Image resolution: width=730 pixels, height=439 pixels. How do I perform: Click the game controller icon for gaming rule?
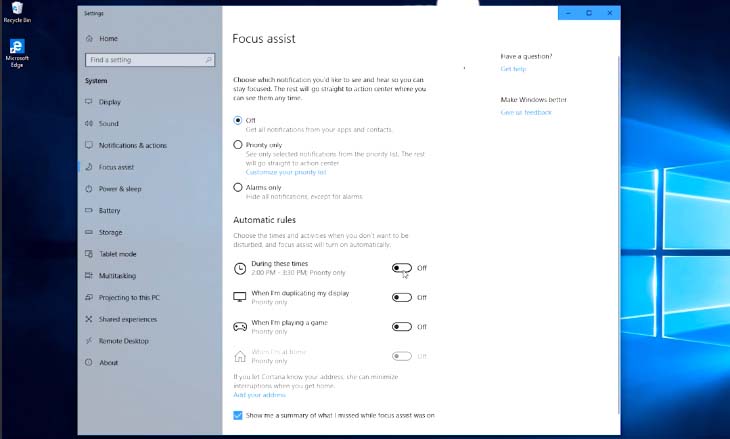click(x=240, y=327)
